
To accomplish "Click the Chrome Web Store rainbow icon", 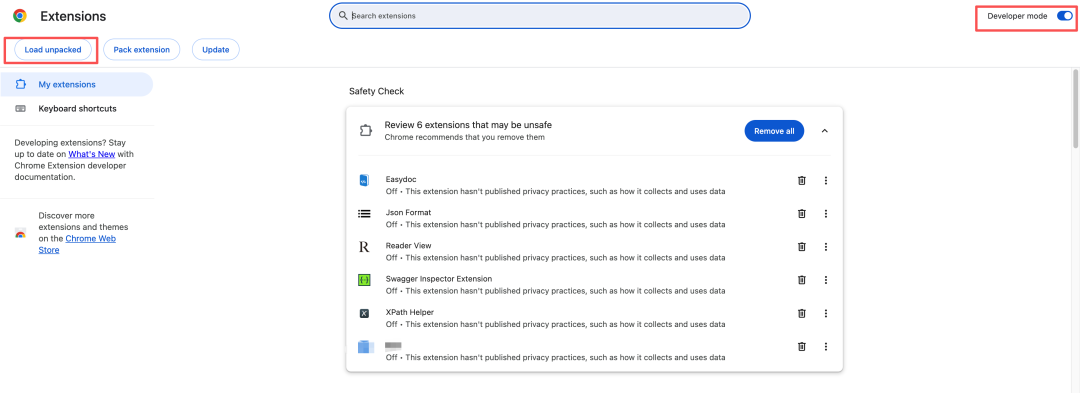I will pyautogui.click(x=21, y=234).
